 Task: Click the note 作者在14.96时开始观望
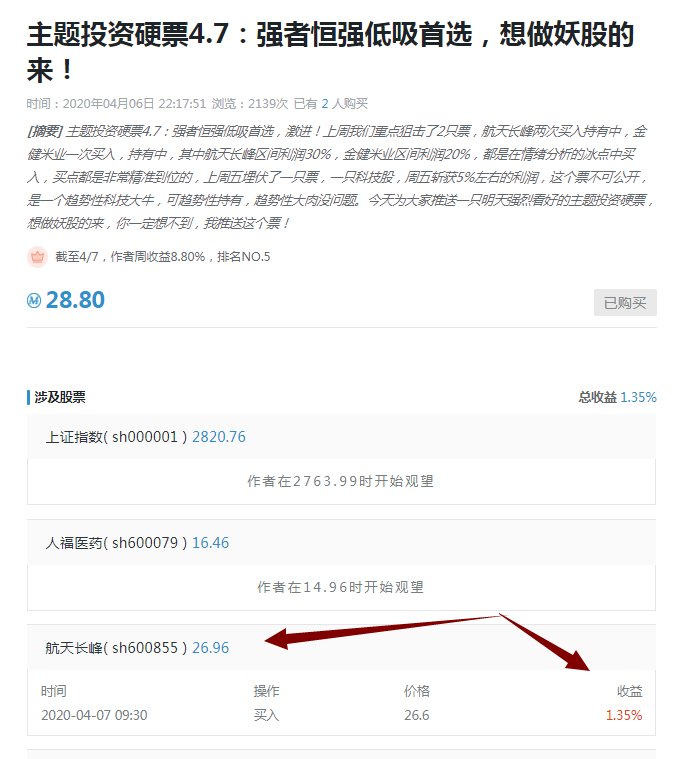pyautogui.click(x=340, y=587)
